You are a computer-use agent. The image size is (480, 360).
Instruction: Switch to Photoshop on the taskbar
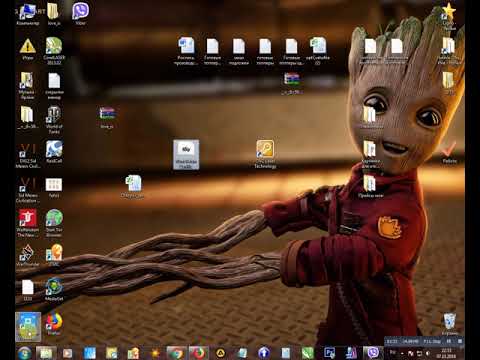tap(329, 353)
